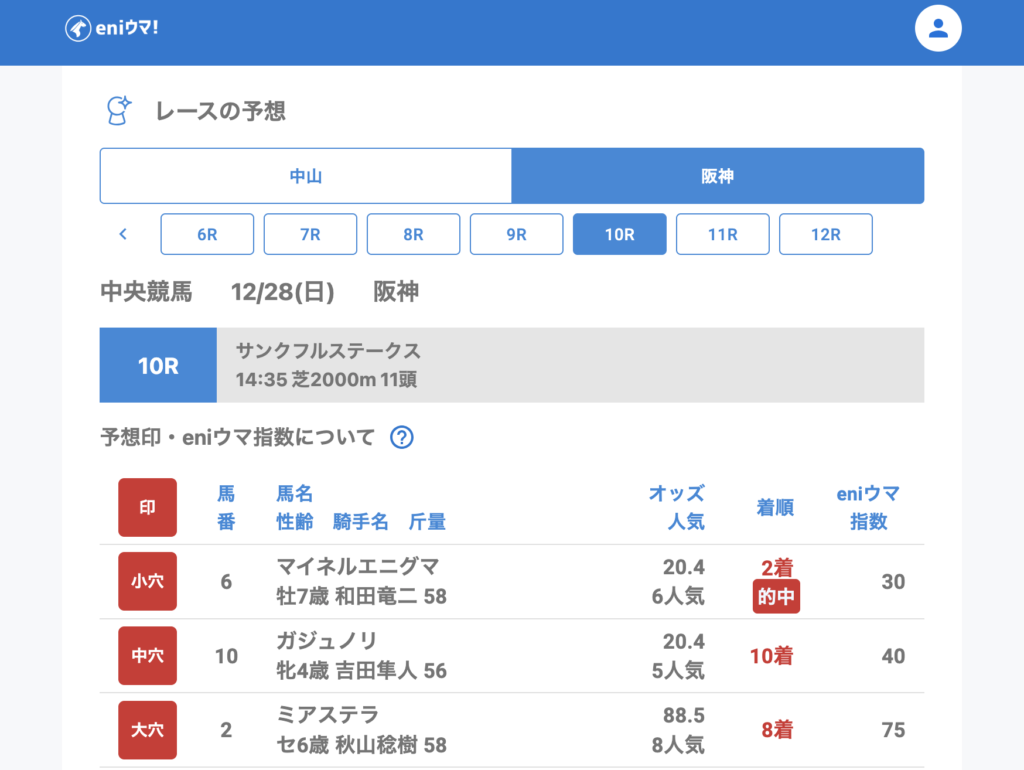Click the red 的中 badge
This screenshot has height=770, width=1024.
click(x=776, y=598)
